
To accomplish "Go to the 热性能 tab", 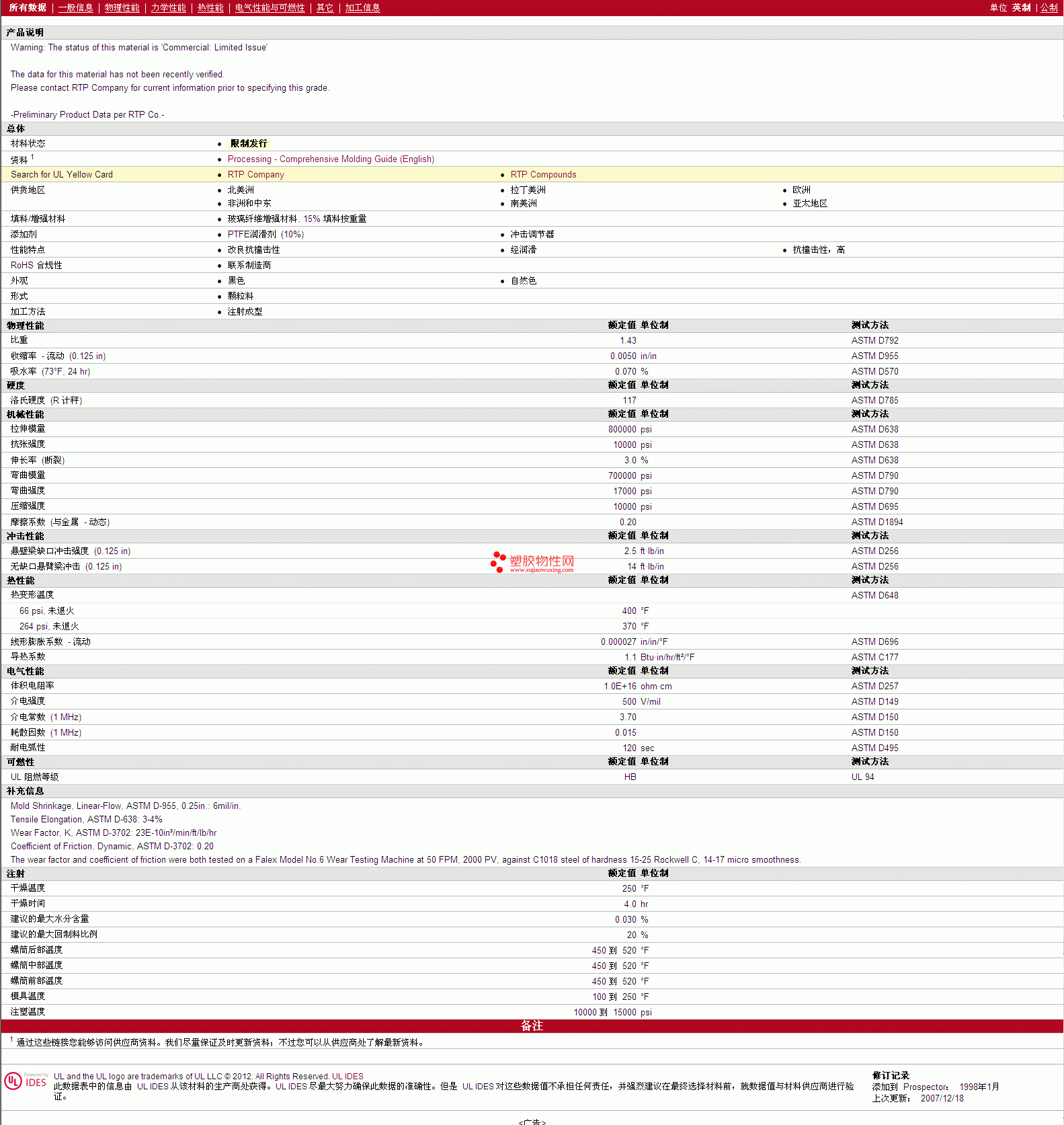I will click(x=210, y=7).
